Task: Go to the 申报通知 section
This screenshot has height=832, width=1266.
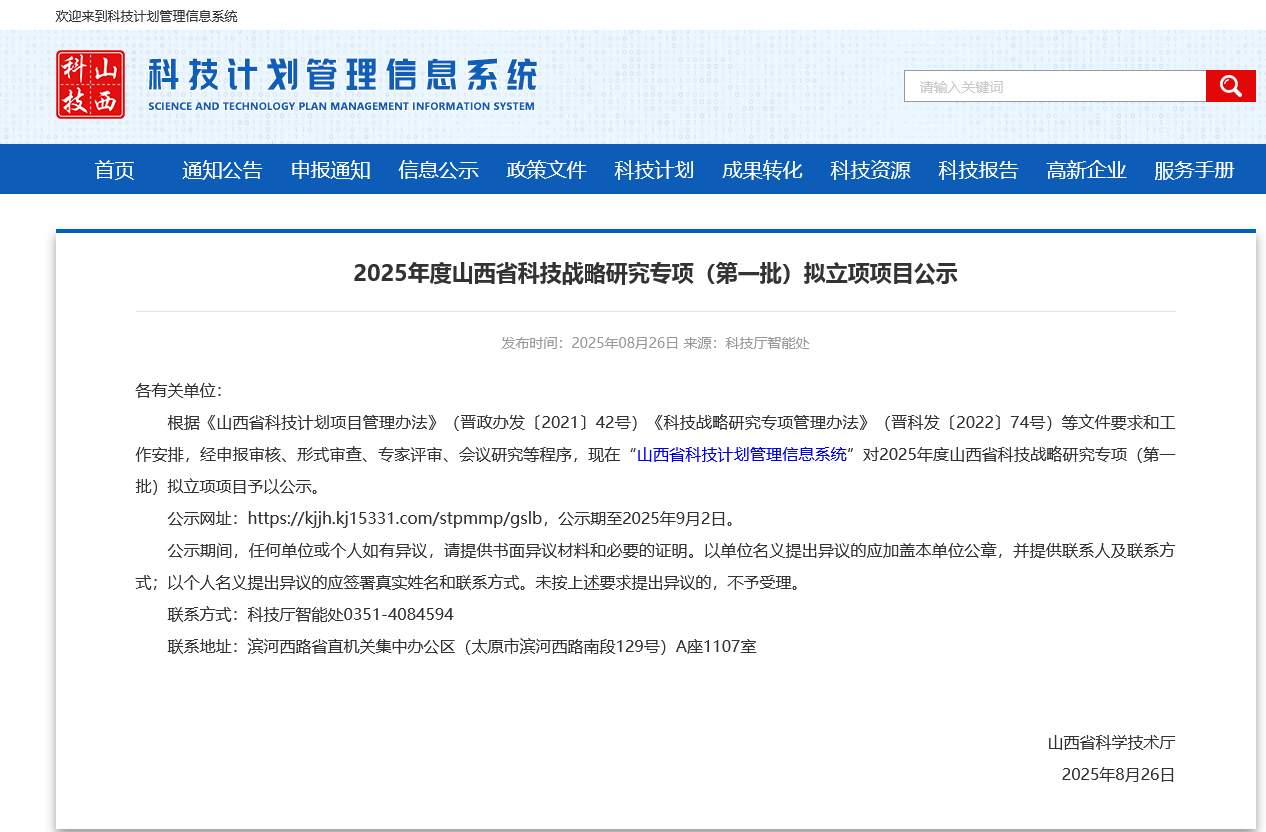Action: point(330,170)
